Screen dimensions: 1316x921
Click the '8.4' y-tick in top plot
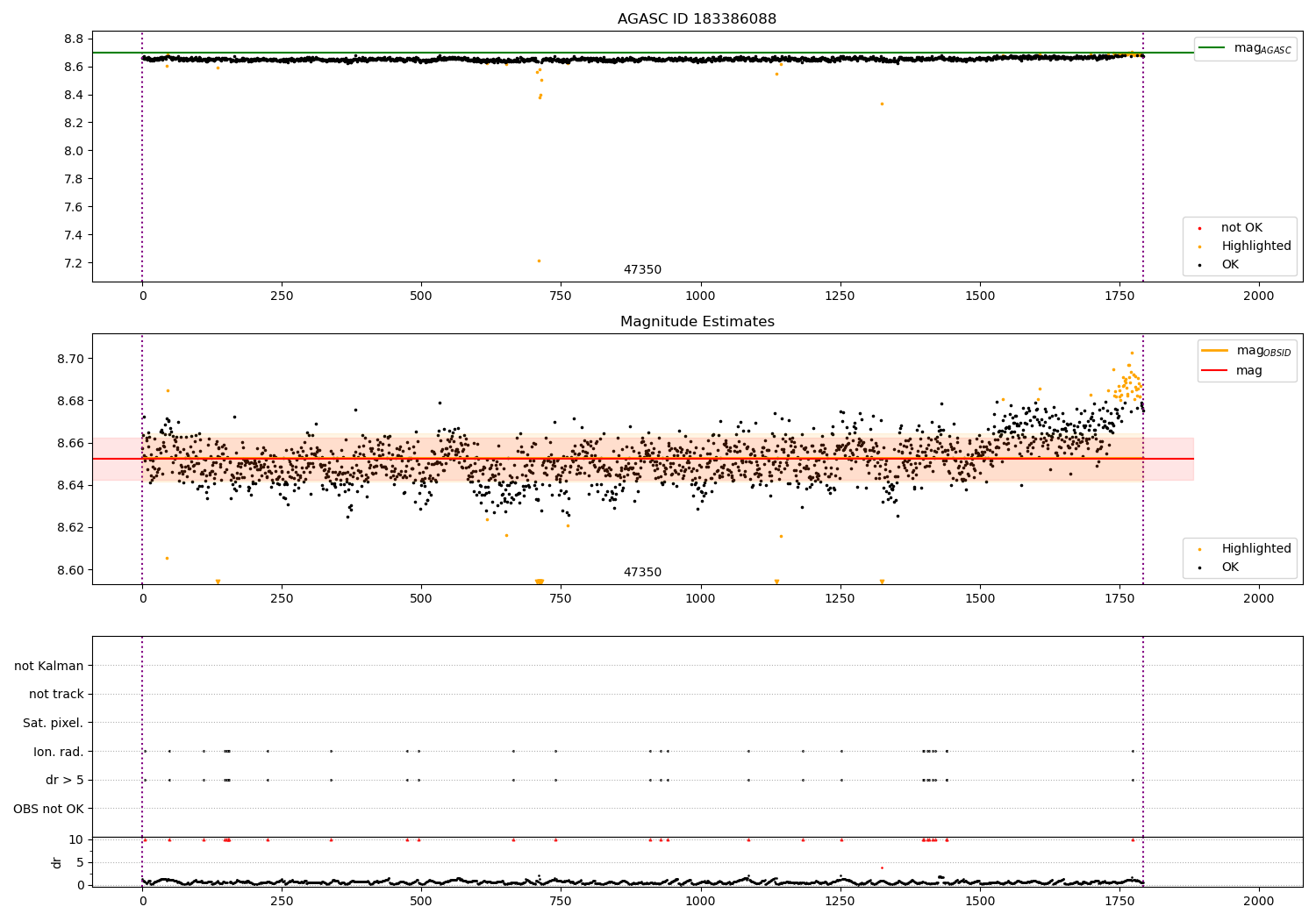74,95
